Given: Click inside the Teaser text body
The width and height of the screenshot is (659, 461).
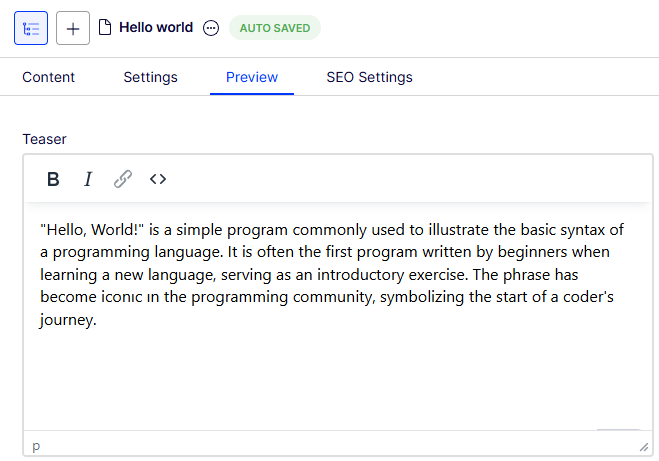Looking at the screenshot, I should pyautogui.click(x=338, y=316).
